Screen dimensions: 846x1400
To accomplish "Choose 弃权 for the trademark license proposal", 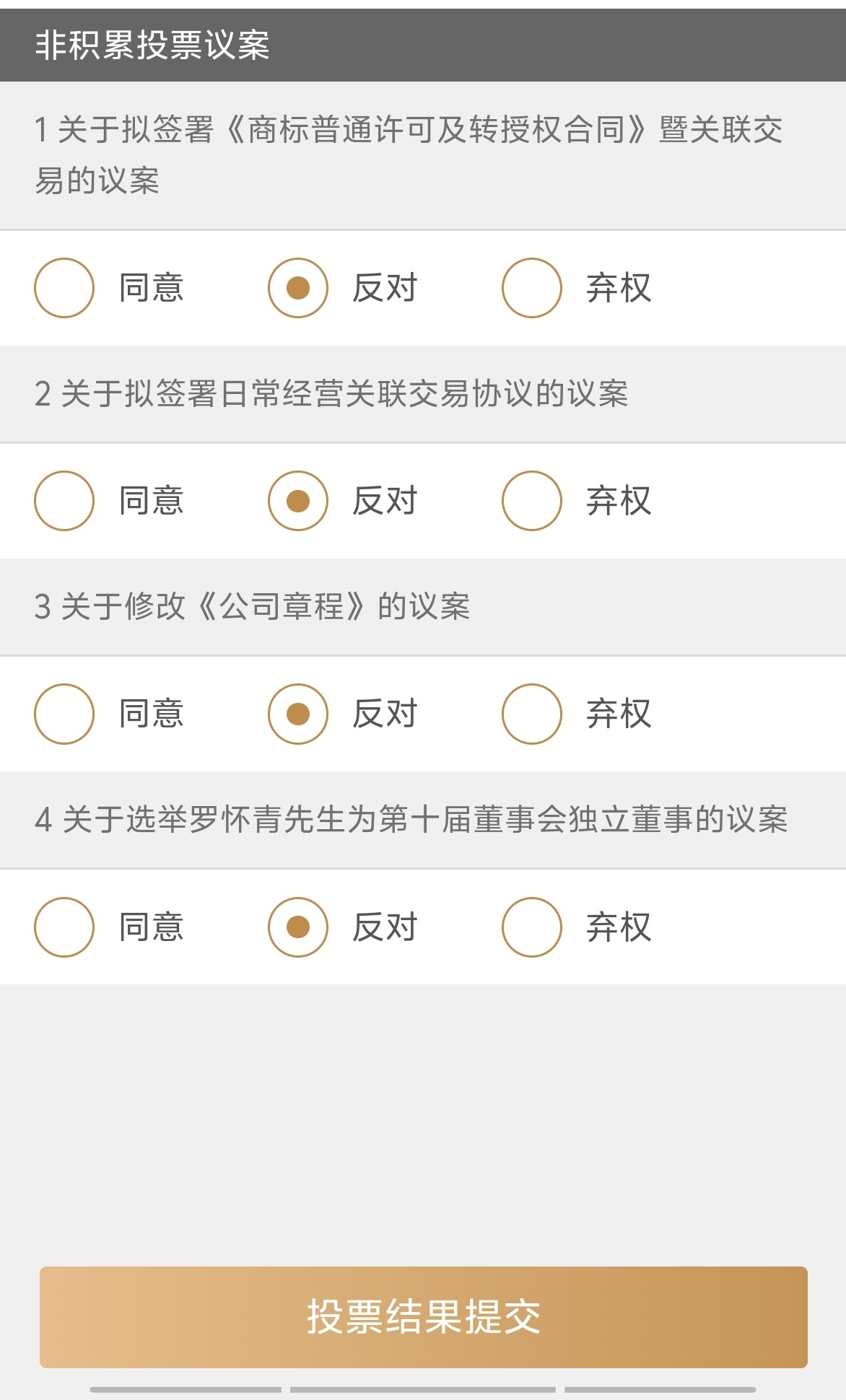I will coord(532,288).
